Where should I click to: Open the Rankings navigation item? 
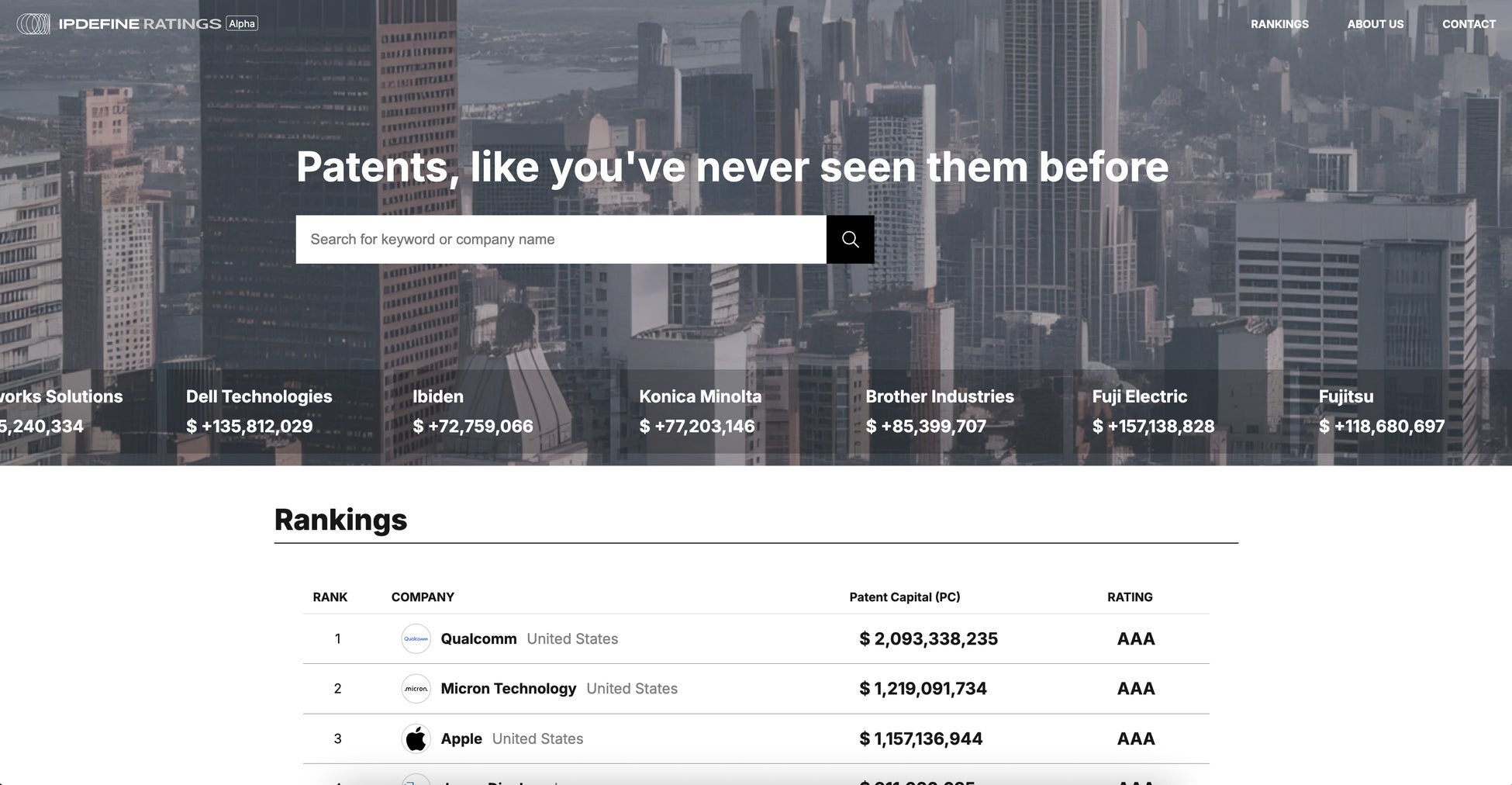pyautogui.click(x=1279, y=24)
